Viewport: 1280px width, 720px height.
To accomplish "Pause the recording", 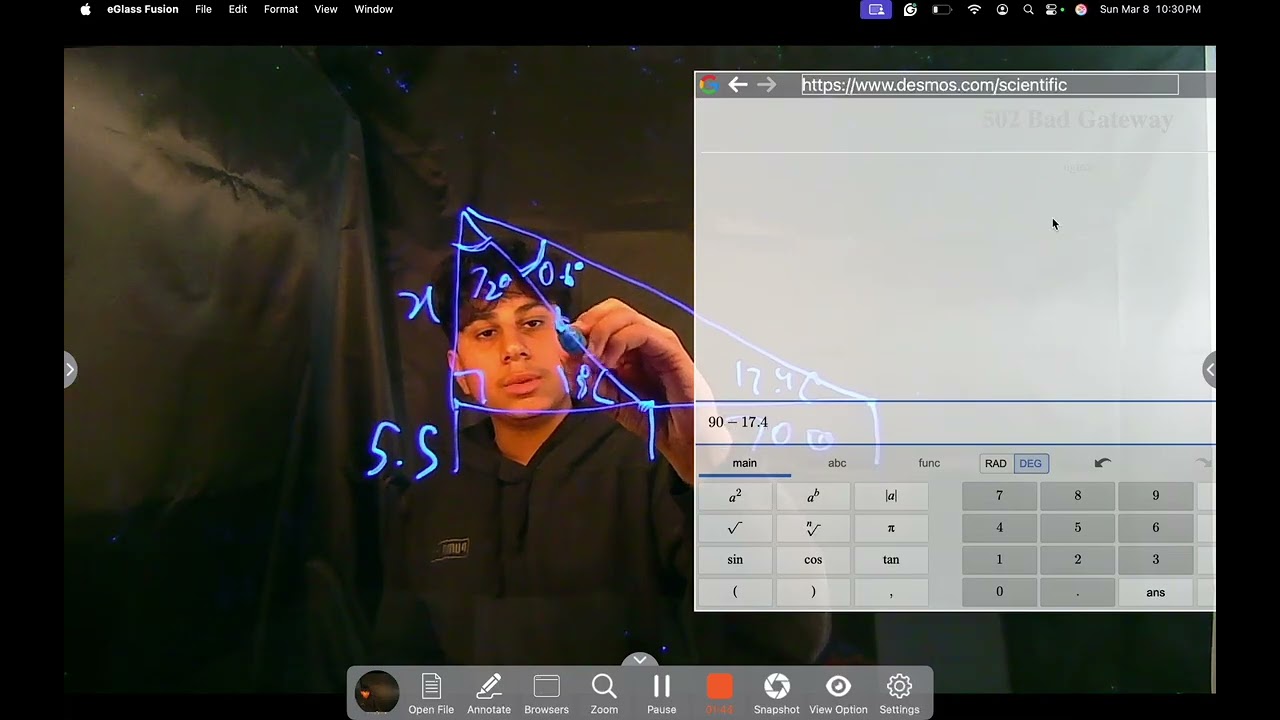I will (661, 693).
